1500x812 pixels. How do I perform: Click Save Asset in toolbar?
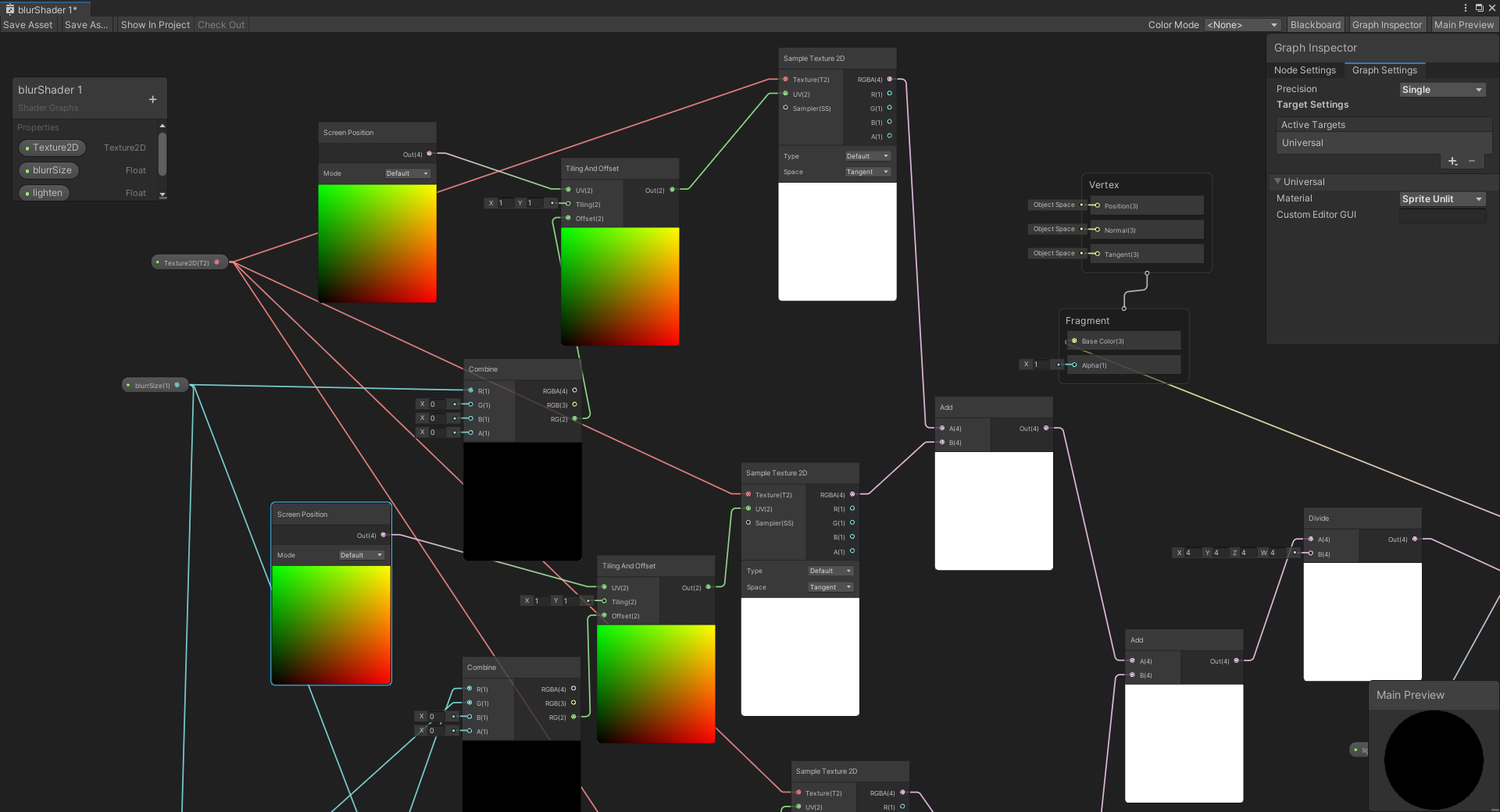[28, 25]
